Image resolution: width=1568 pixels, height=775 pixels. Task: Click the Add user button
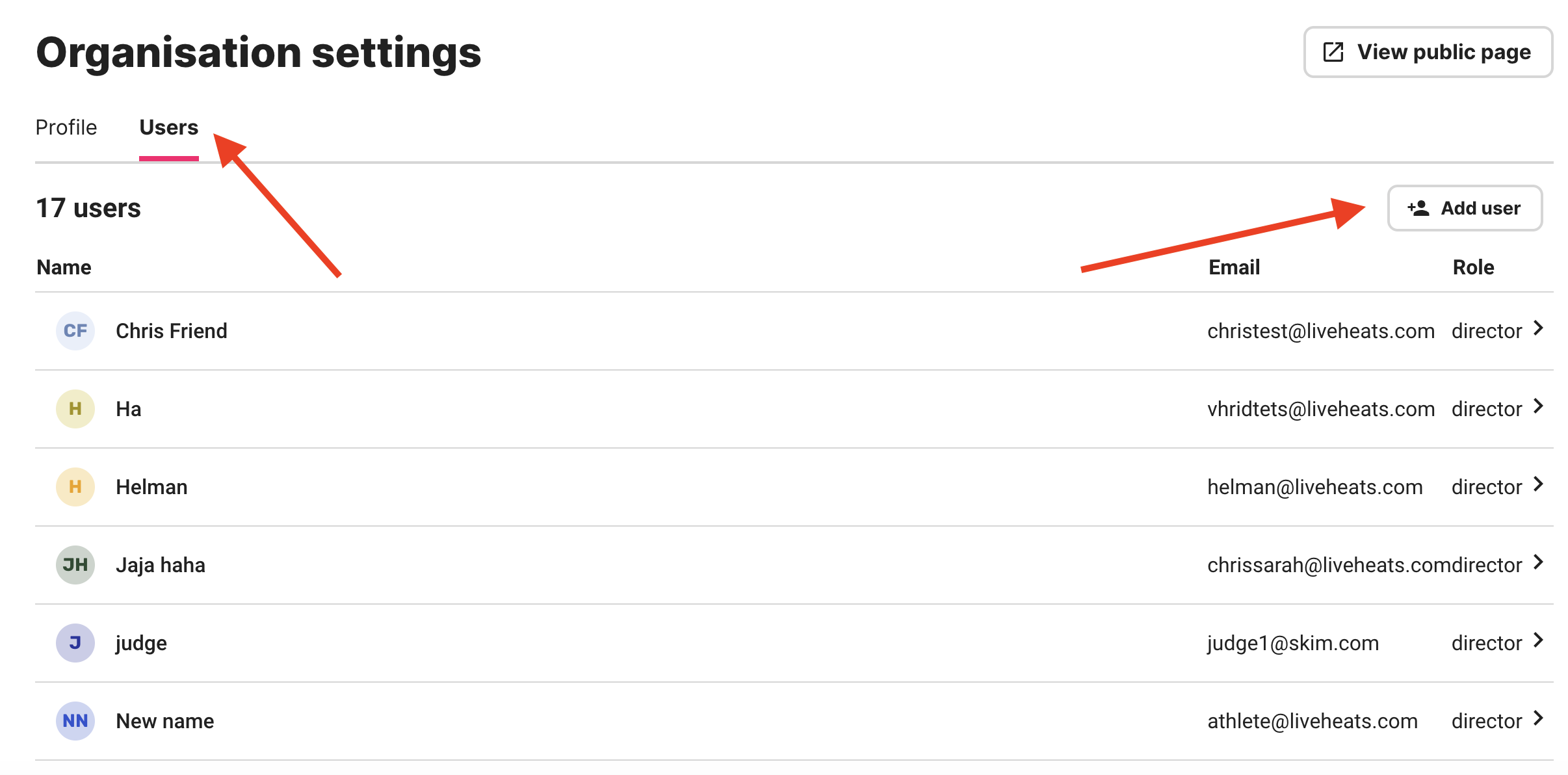pos(1465,208)
